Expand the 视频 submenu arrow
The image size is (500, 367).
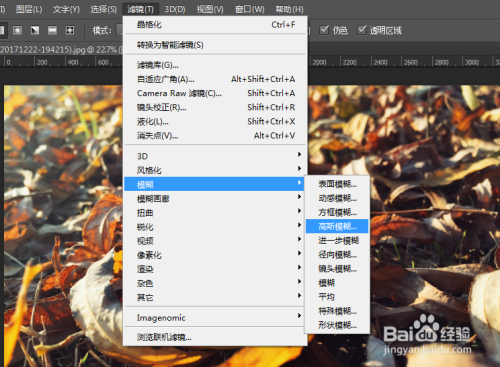(299, 239)
